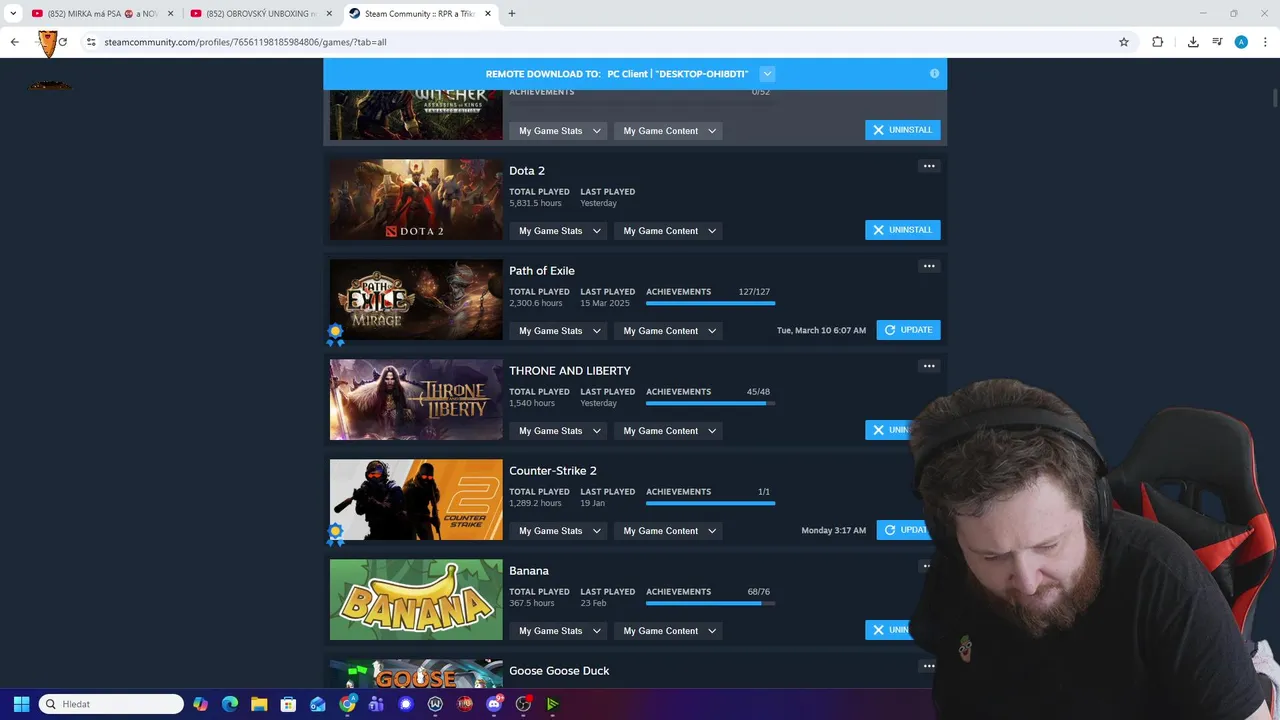Open Chrome media controls icon

[1217, 42]
